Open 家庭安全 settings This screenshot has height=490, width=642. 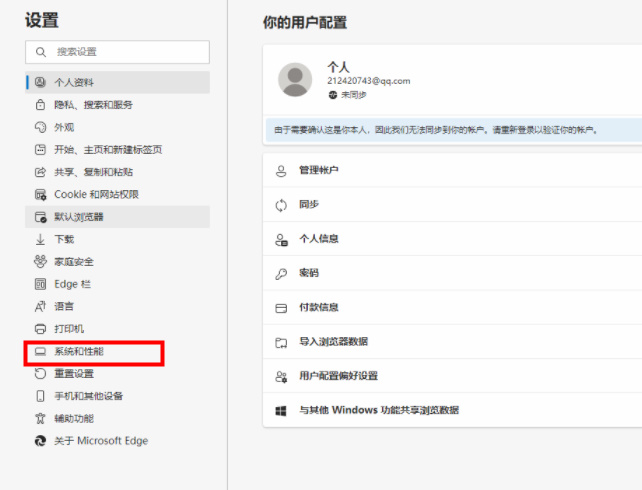(118, 262)
